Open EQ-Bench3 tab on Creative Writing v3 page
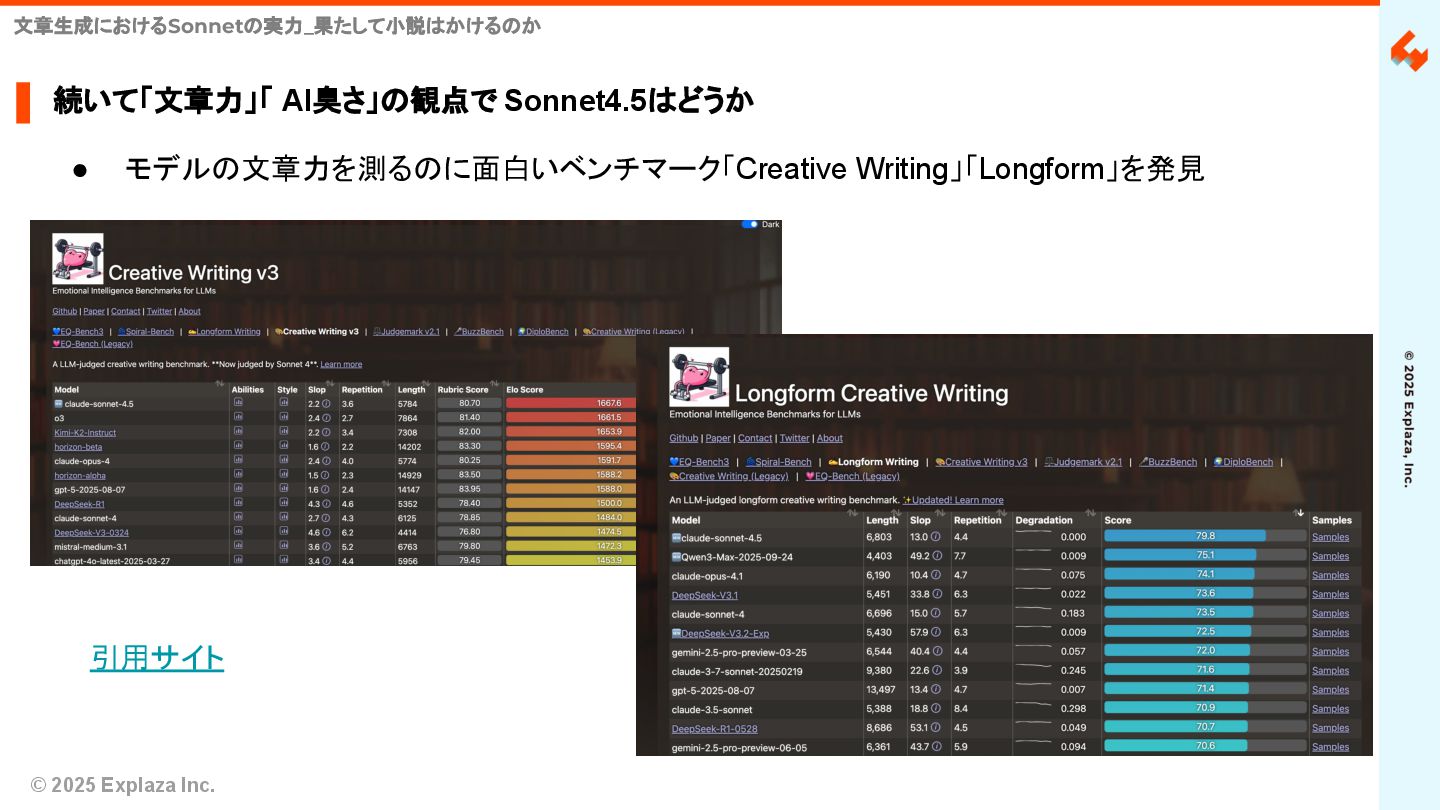This screenshot has height=810, width=1440. 78,331
